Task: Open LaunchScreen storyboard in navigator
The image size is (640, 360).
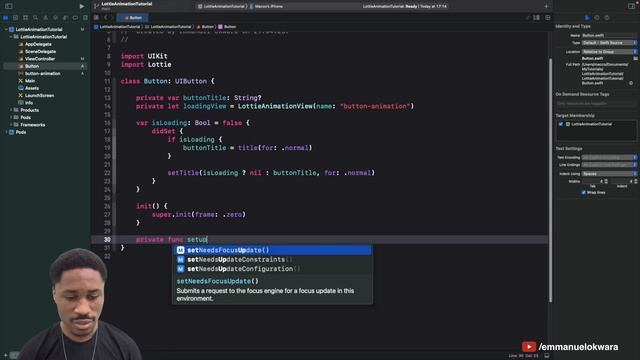Action: (x=39, y=96)
